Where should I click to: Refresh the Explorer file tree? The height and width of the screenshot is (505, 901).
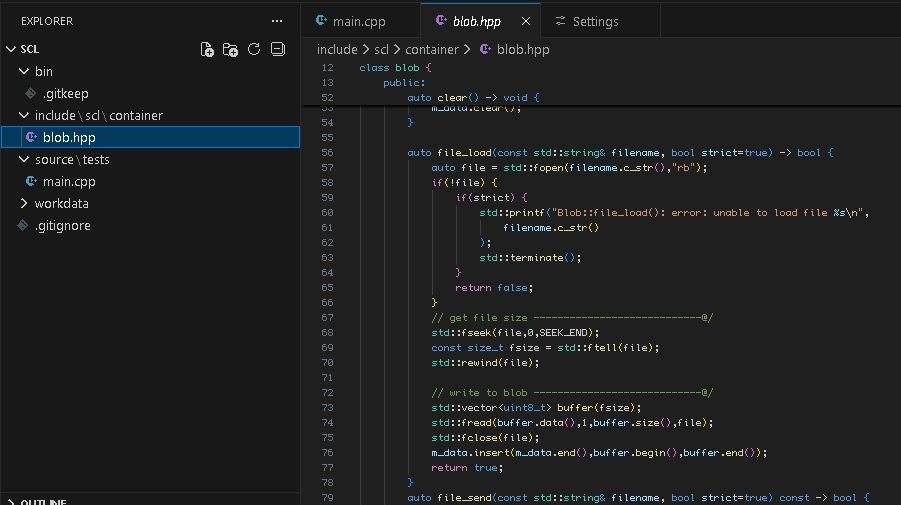coord(254,49)
